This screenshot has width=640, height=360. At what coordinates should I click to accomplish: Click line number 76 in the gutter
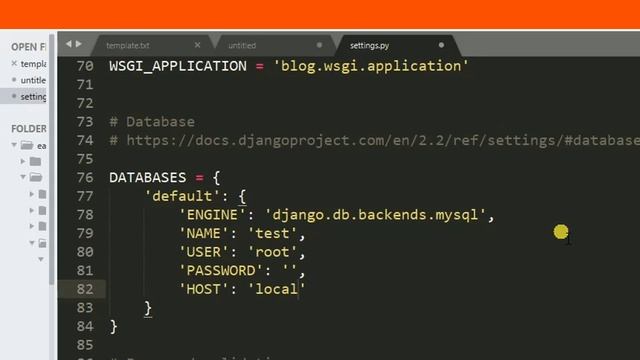(85, 178)
